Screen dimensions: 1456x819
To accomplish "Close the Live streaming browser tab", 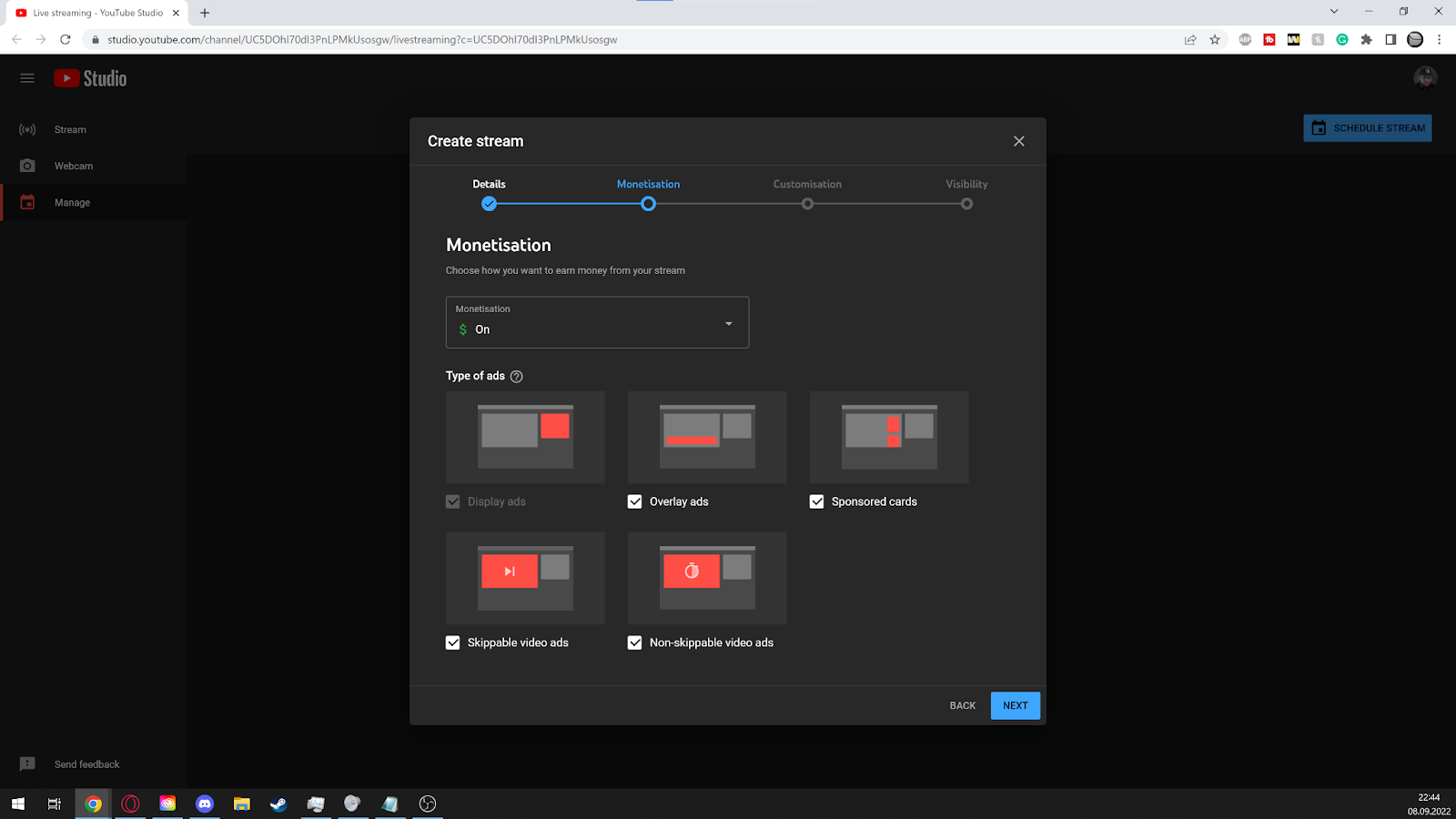I will click(176, 13).
